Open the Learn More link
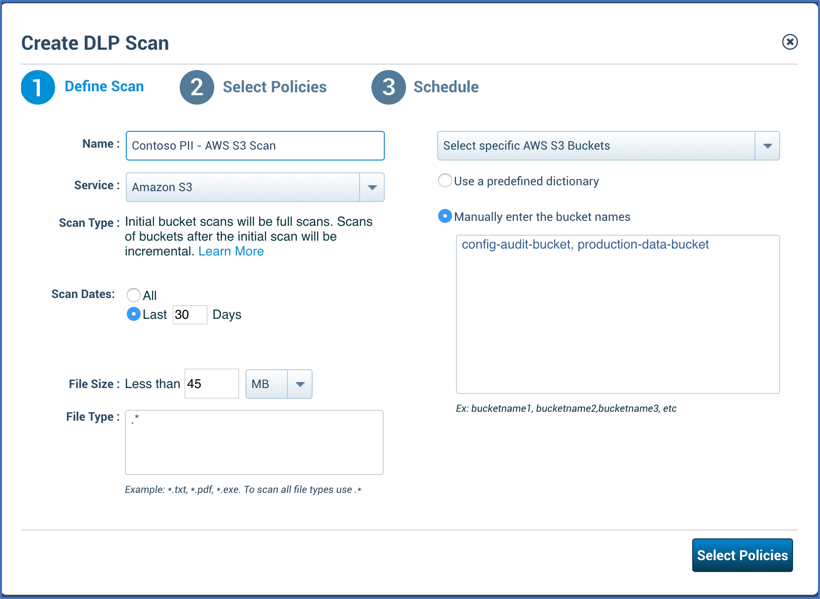Image resolution: width=820 pixels, height=599 pixels. click(231, 251)
